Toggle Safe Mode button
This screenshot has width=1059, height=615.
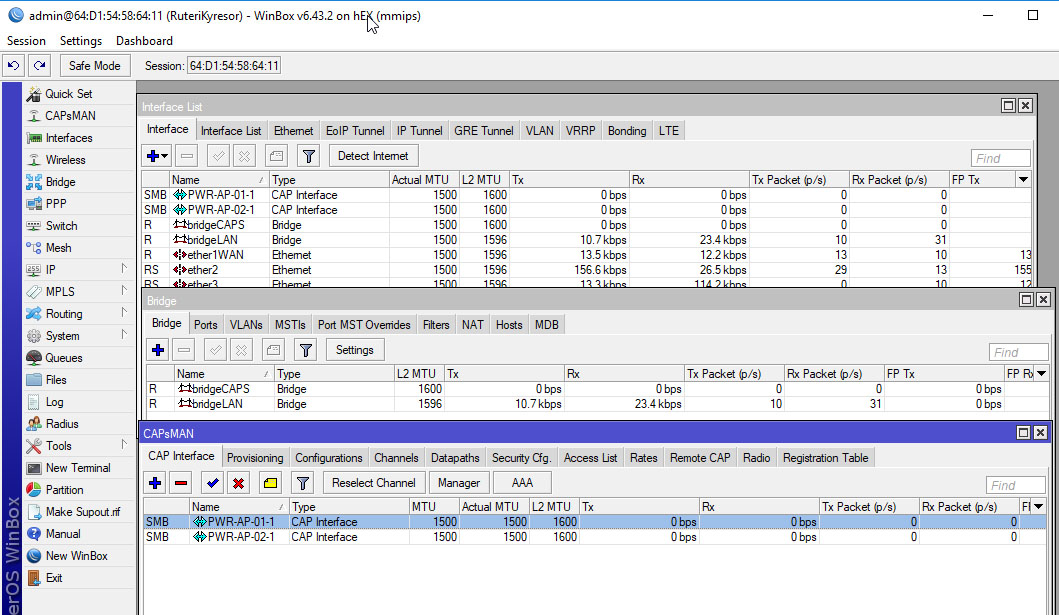click(94, 66)
